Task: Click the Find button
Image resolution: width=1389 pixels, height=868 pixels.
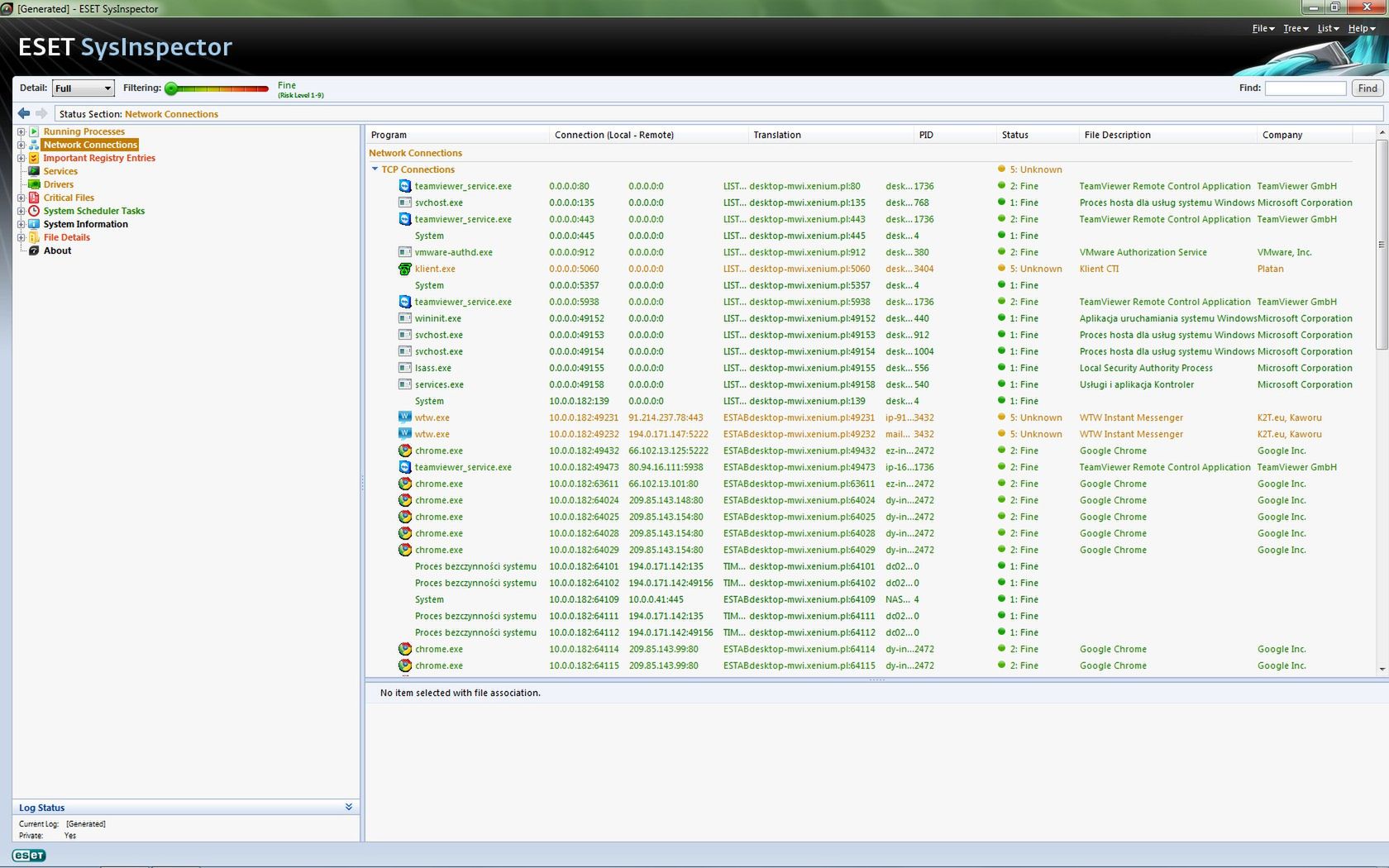Action: (x=1368, y=88)
